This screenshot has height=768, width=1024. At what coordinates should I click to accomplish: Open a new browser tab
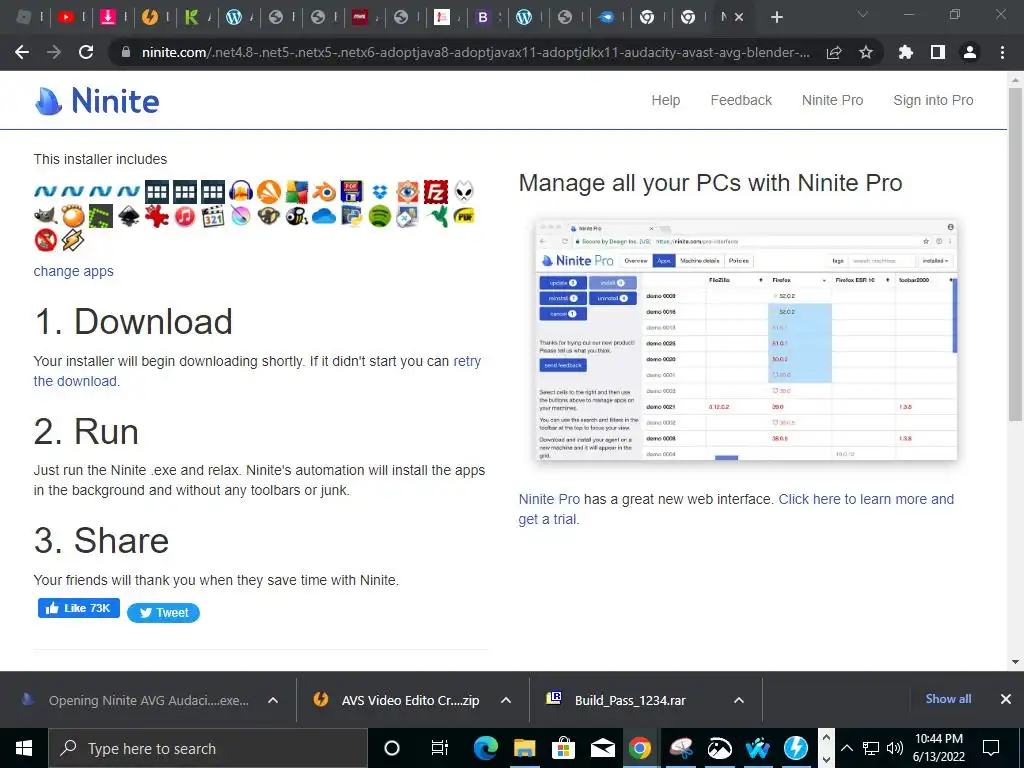(x=776, y=17)
